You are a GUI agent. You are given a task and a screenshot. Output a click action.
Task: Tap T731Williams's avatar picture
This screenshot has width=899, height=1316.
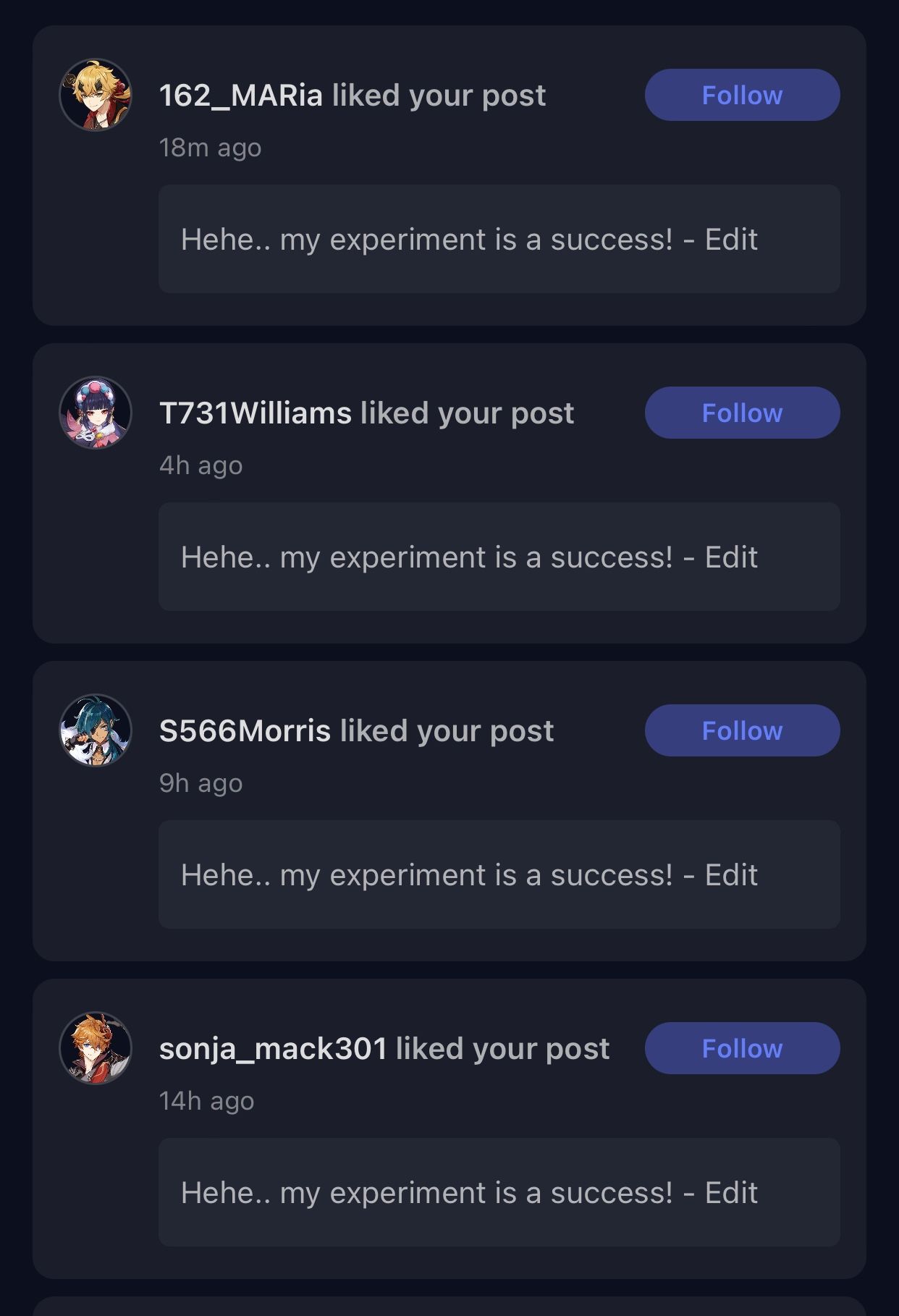[96, 413]
